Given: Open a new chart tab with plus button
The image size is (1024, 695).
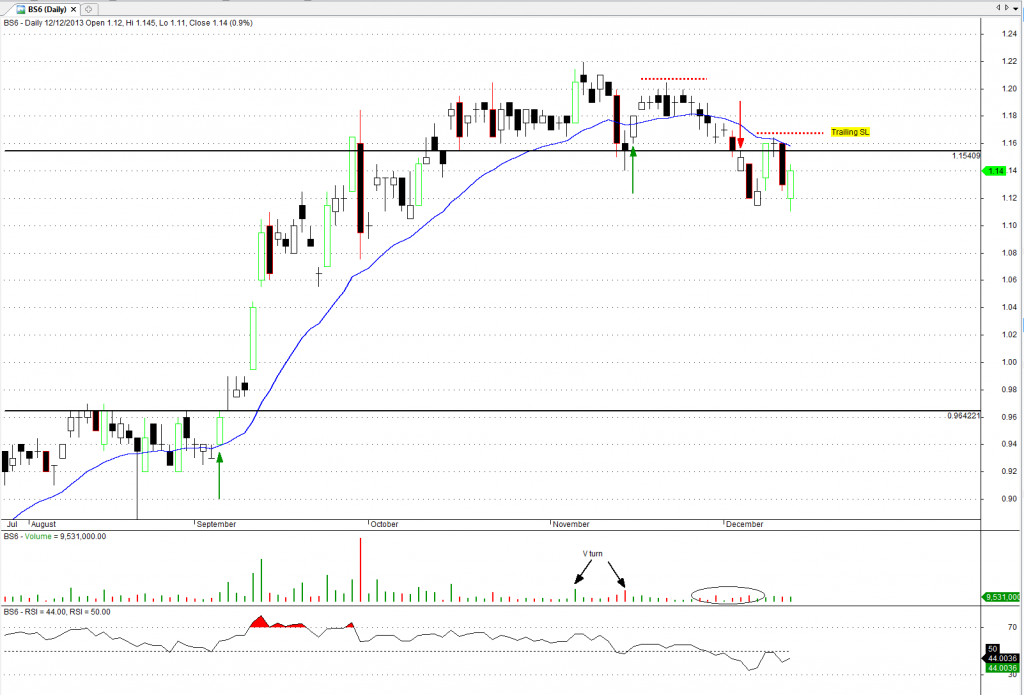Looking at the screenshot, I should (88, 8).
